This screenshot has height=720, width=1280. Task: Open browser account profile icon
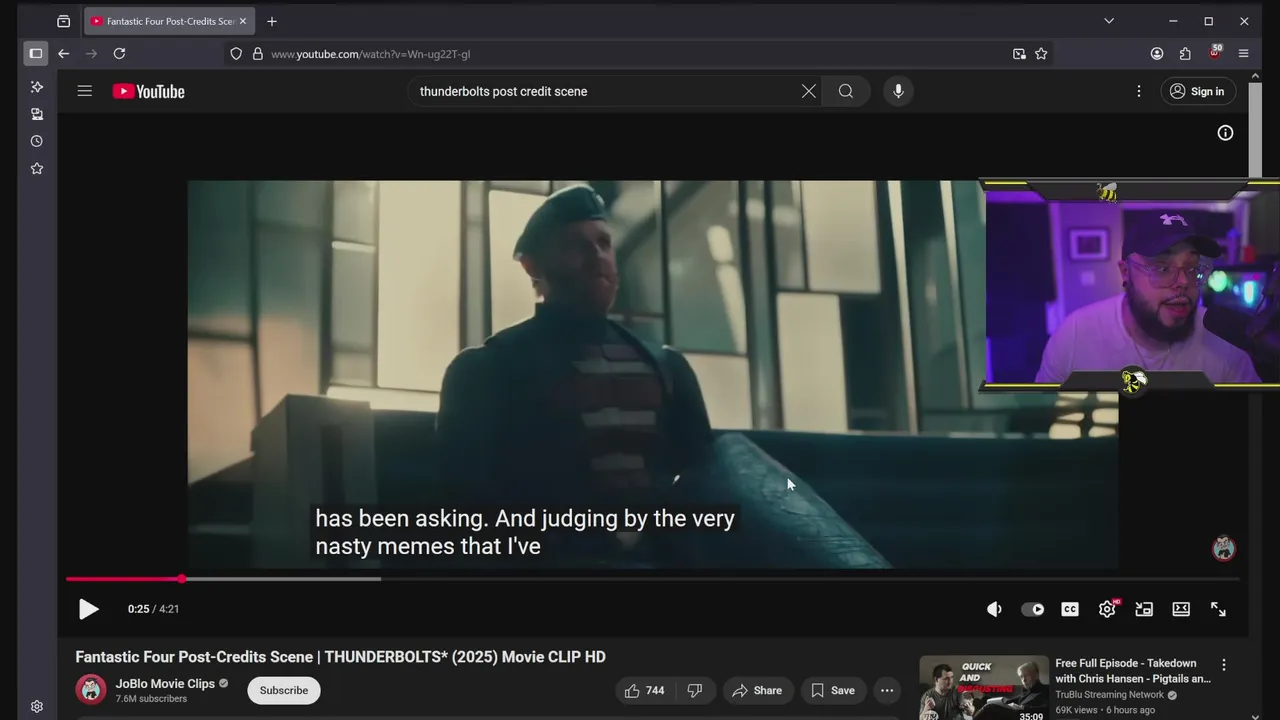(1157, 54)
